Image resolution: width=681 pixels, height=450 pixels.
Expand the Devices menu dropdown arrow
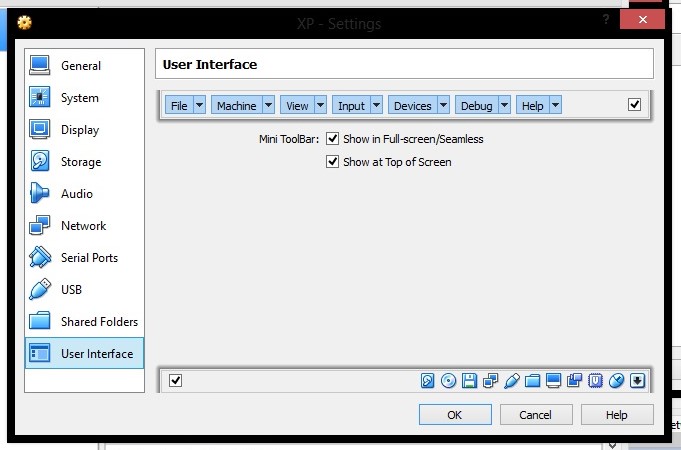coord(443,105)
